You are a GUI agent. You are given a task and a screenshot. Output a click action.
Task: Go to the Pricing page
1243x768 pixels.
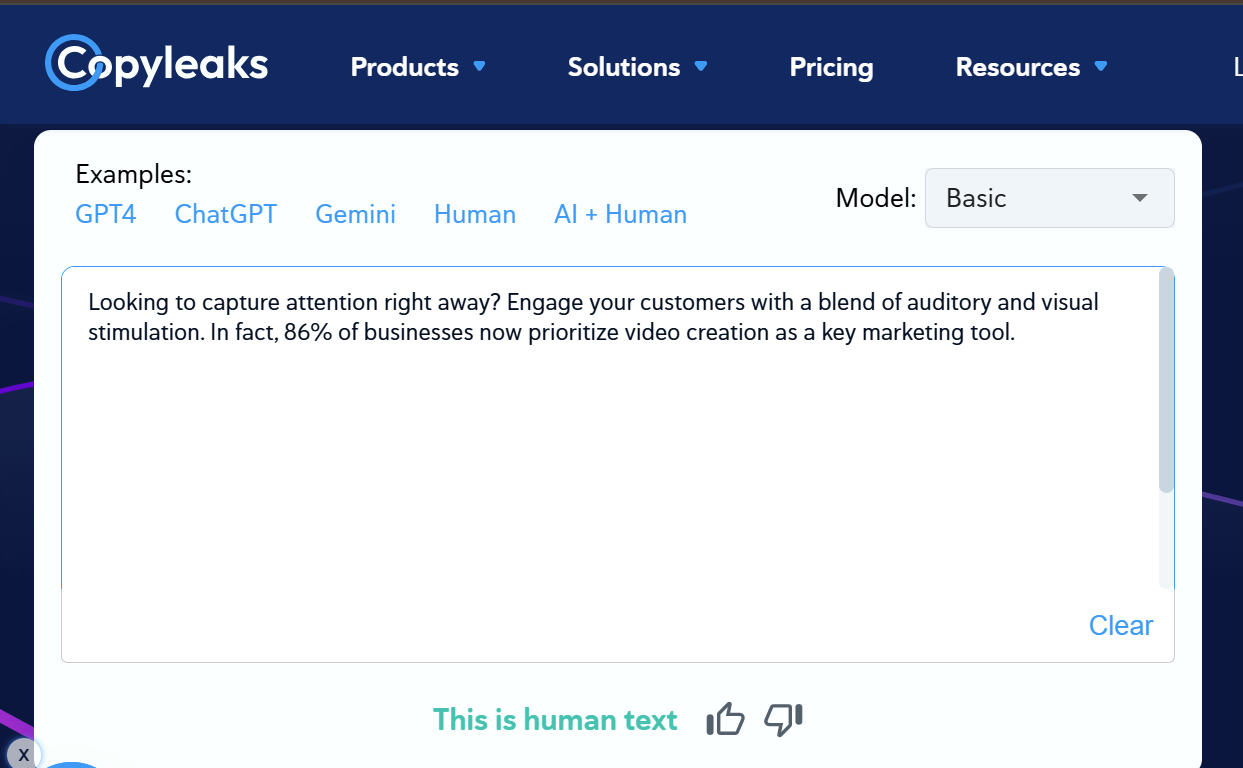point(831,67)
